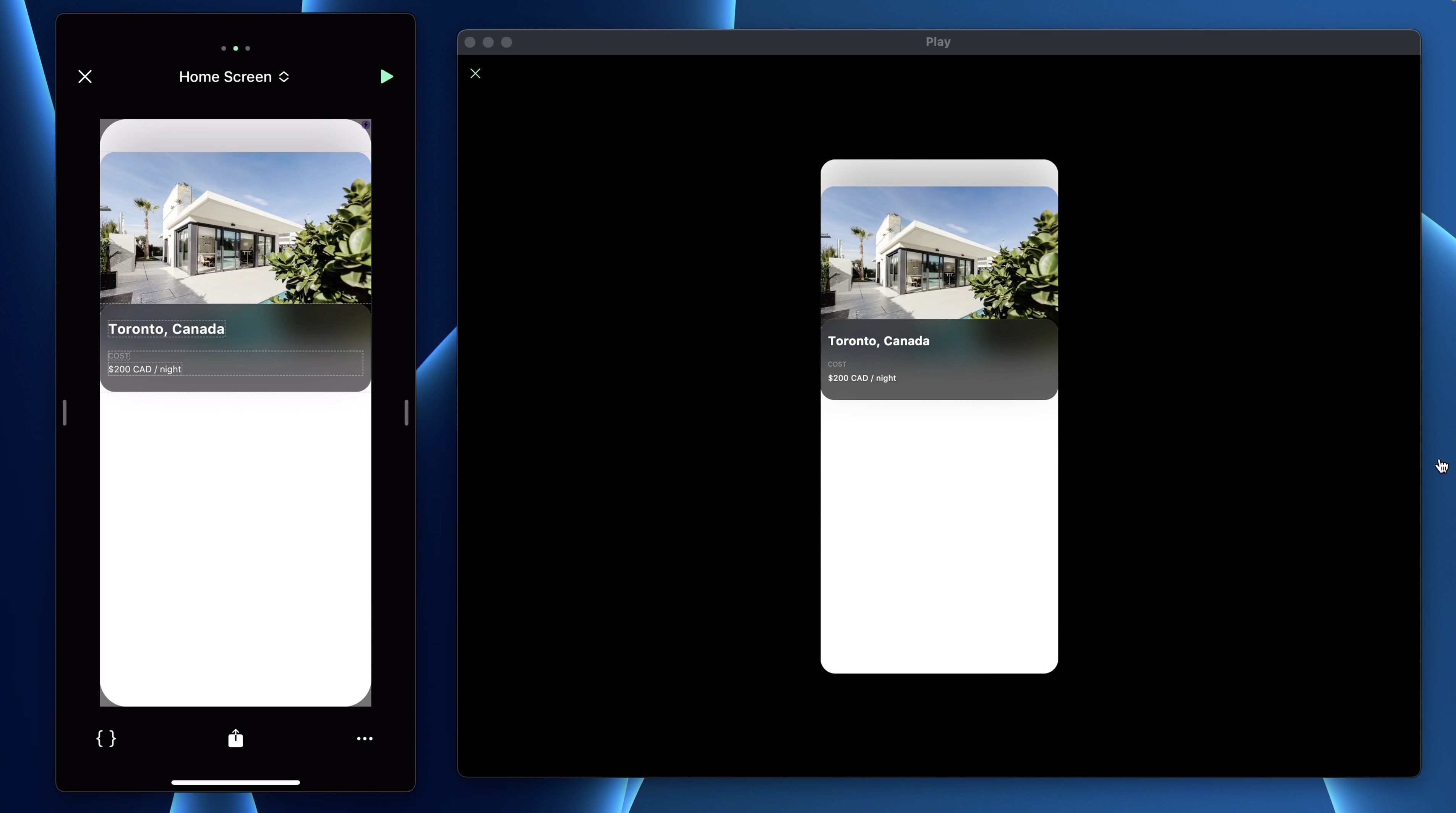Open the code braces panel
This screenshot has width=1456, height=813.
(106, 739)
